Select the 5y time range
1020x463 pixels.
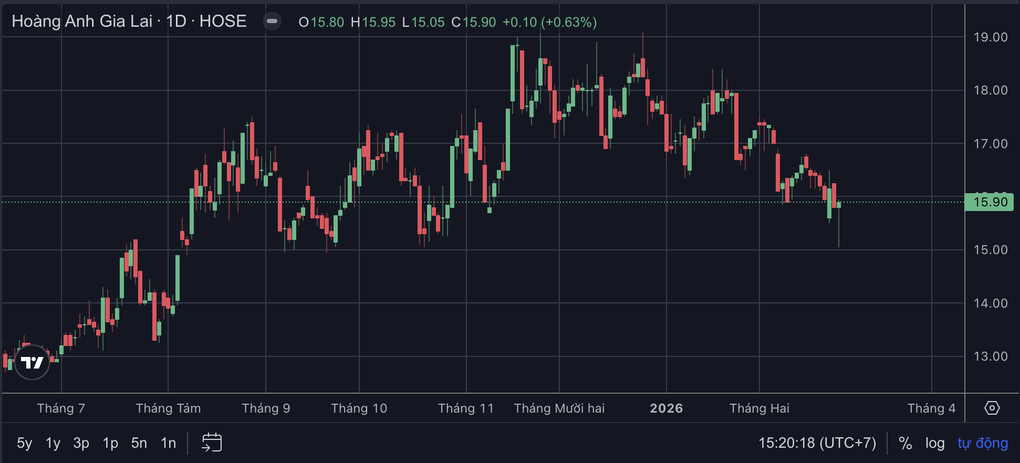(x=25, y=442)
